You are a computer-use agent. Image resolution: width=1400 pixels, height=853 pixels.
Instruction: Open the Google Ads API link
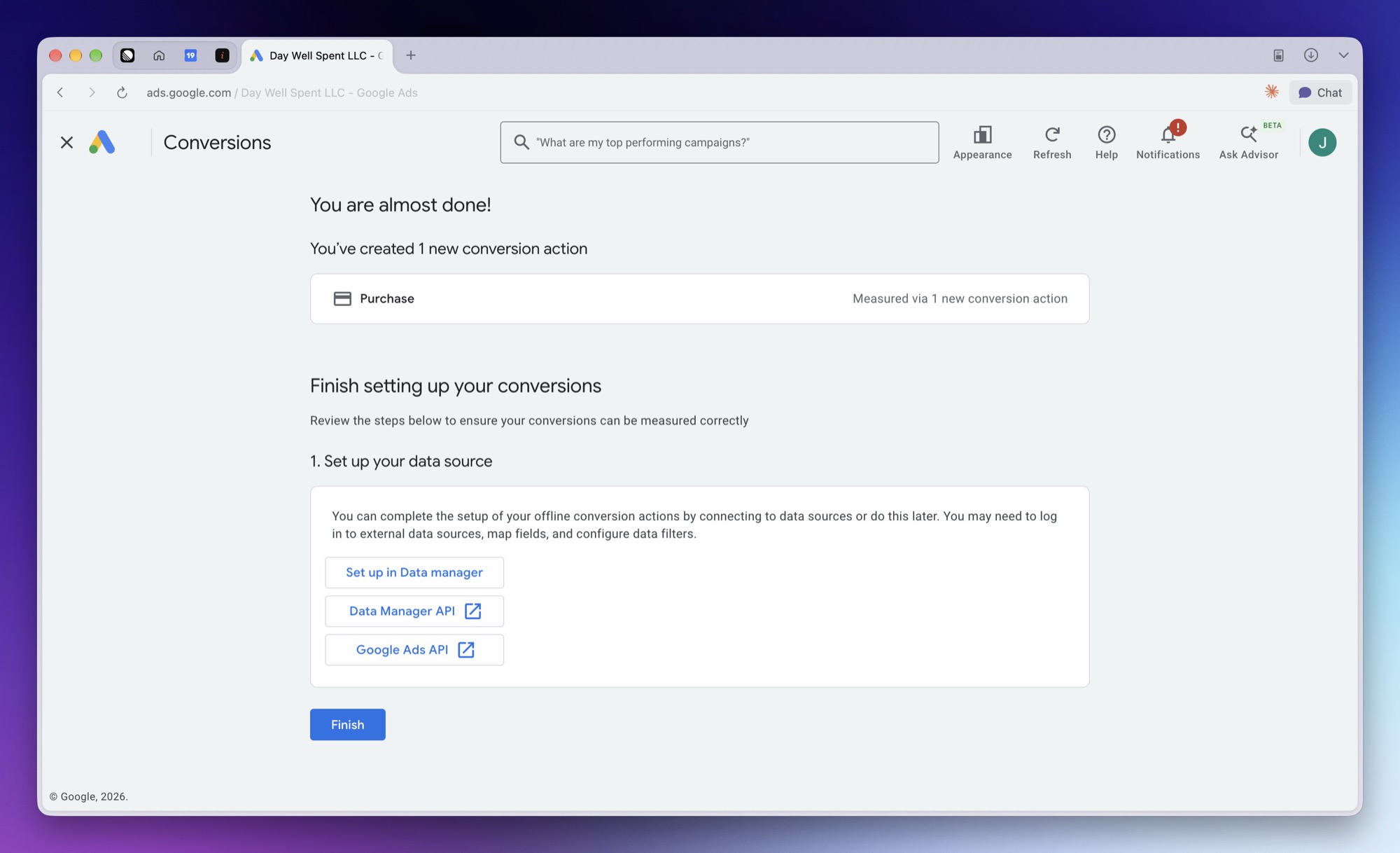(414, 649)
